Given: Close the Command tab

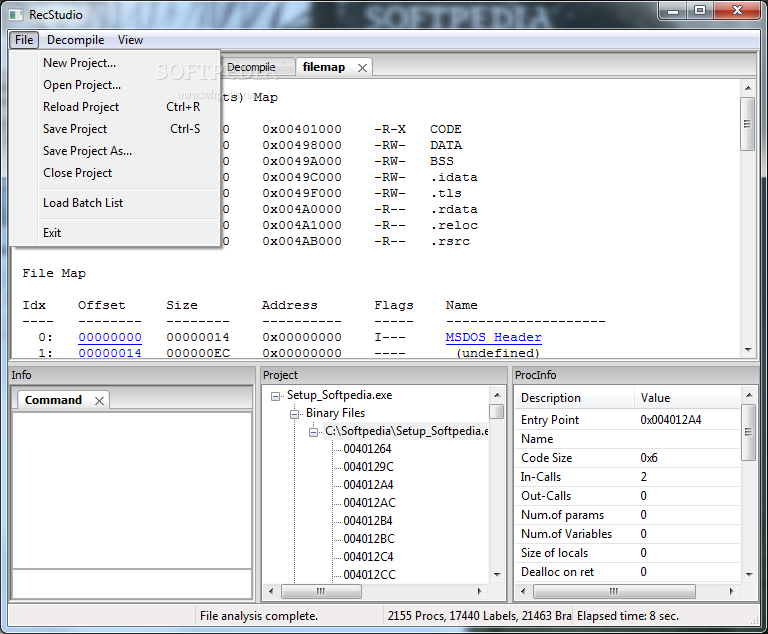Looking at the screenshot, I should pos(99,401).
